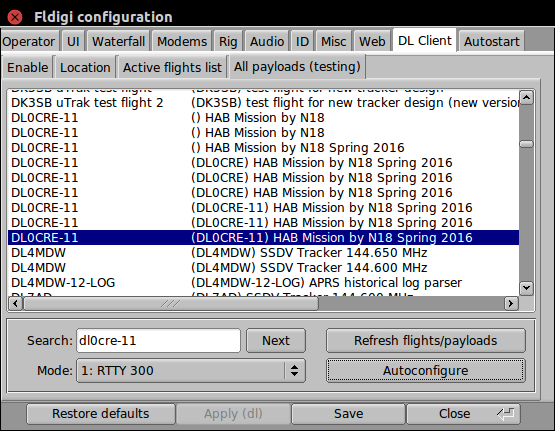Viewport: 555px width, 431px height.
Task: Click the Close button at the bottom
Action: click(463, 414)
